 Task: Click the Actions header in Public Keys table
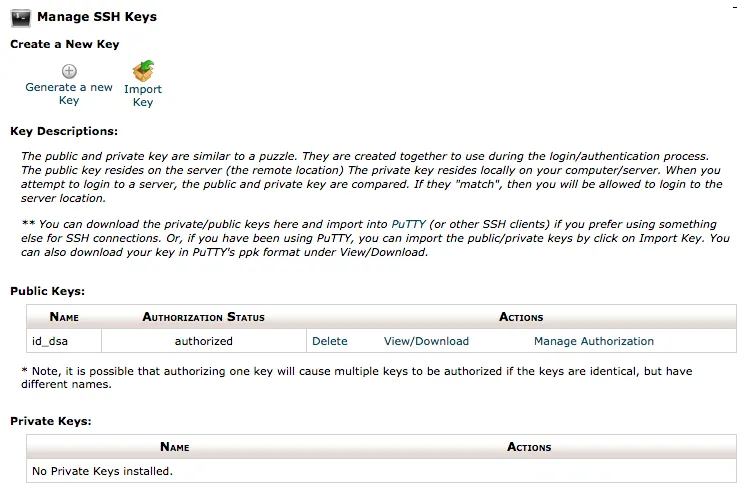pos(521,317)
